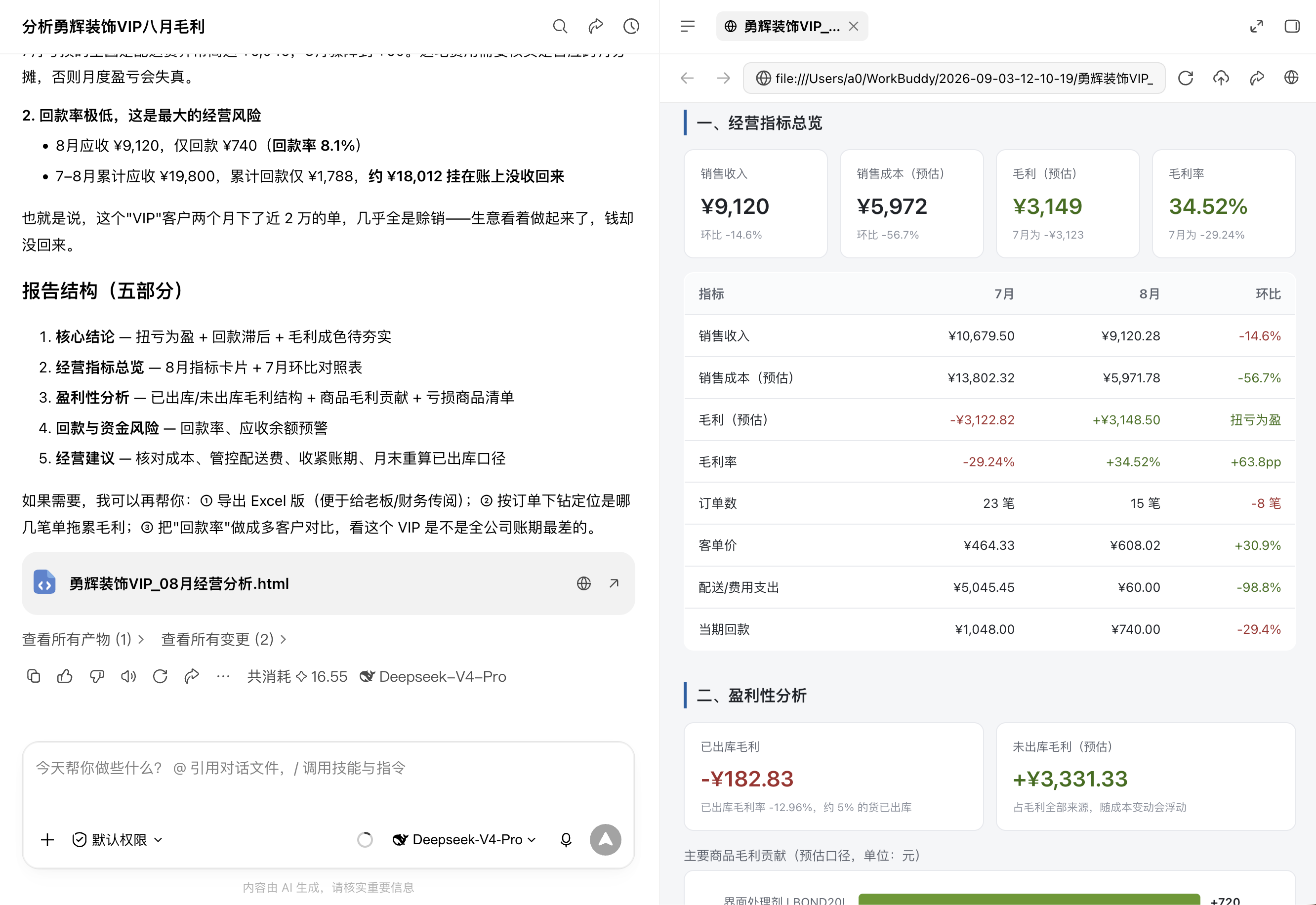Click the globe icon on the html file card

pos(583,583)
